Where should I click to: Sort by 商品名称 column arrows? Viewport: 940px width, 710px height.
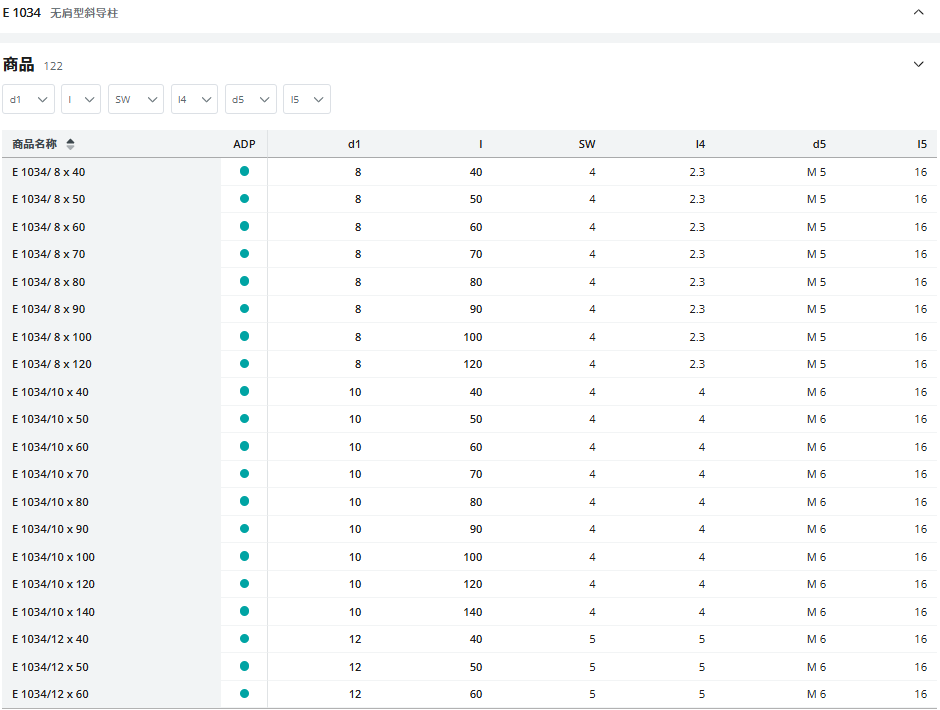coord(70,144)
